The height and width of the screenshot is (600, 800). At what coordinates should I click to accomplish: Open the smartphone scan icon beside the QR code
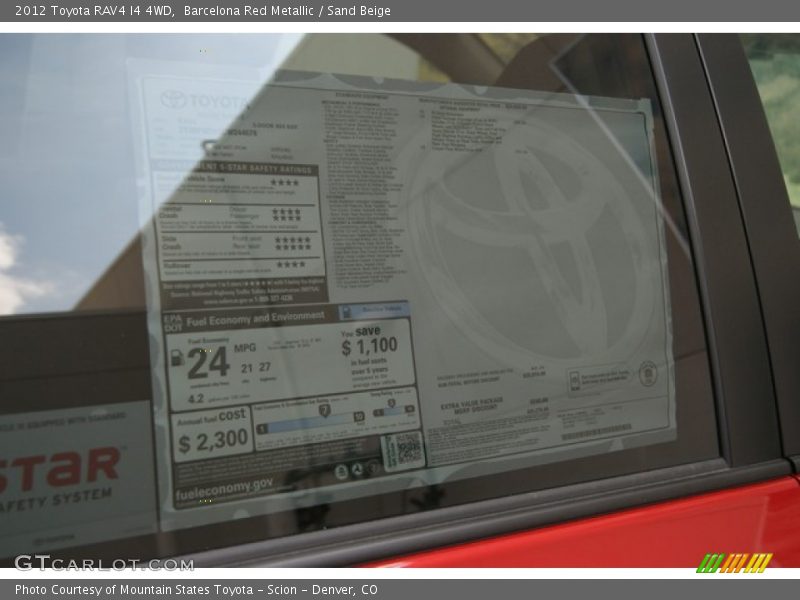click(x=390, y=450)
